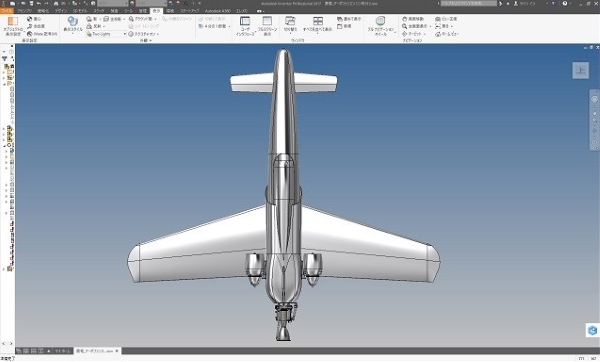Open the Full Navigation Wheel tool
Viewport: 600px width, 362px height.
point(380,26)
